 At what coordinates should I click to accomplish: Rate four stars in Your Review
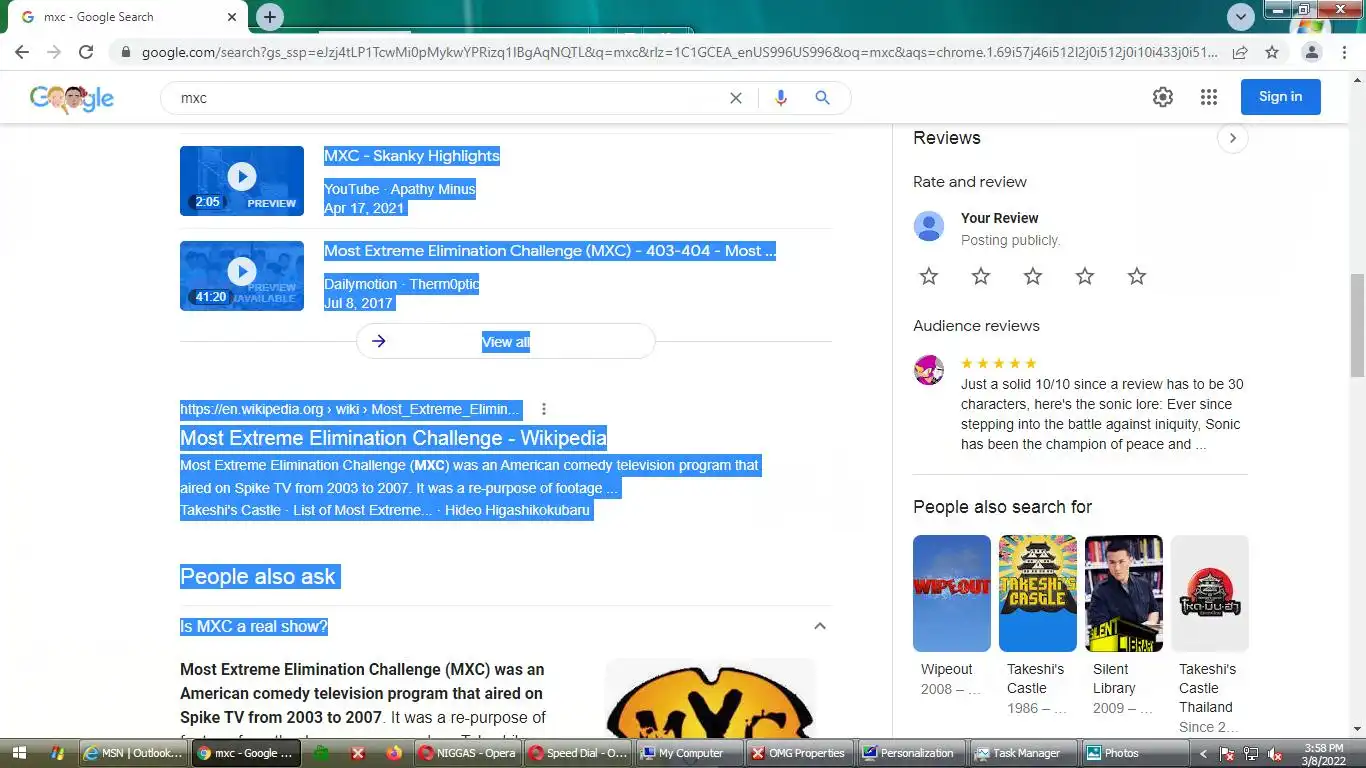tap(1085, 276)
